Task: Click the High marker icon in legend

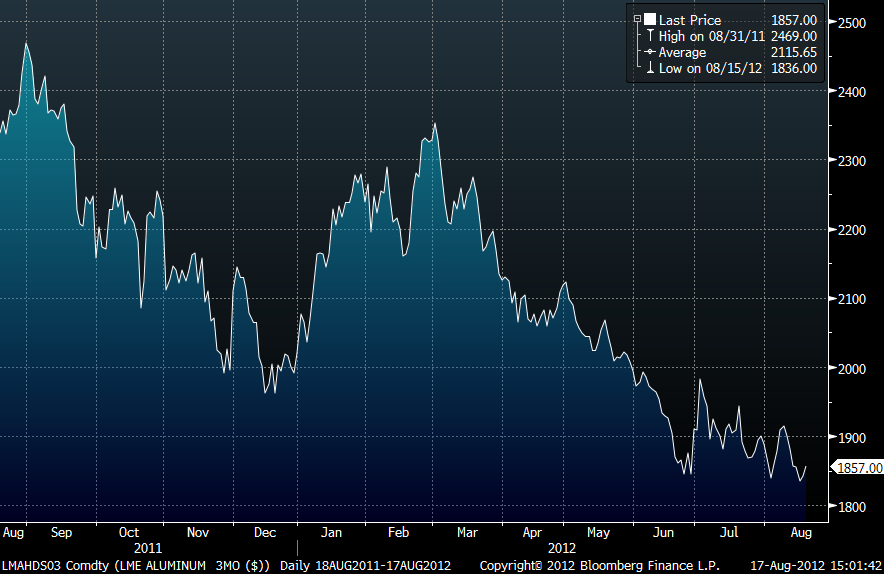Action: [649, 36]
